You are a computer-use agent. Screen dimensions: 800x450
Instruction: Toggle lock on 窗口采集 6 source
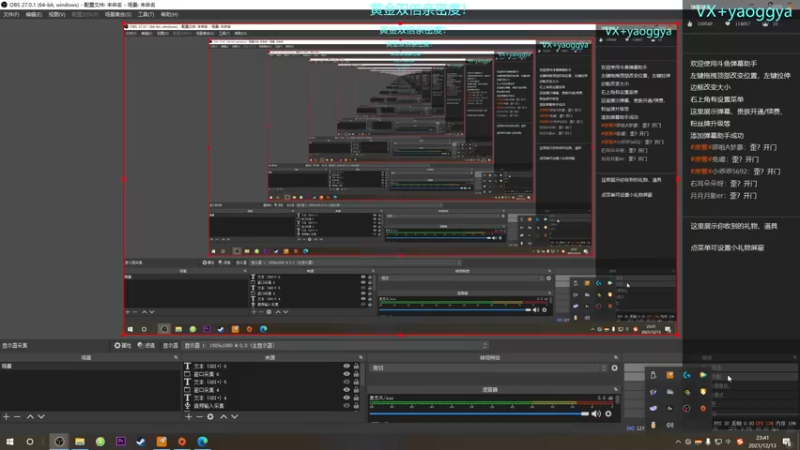(356, 374)
